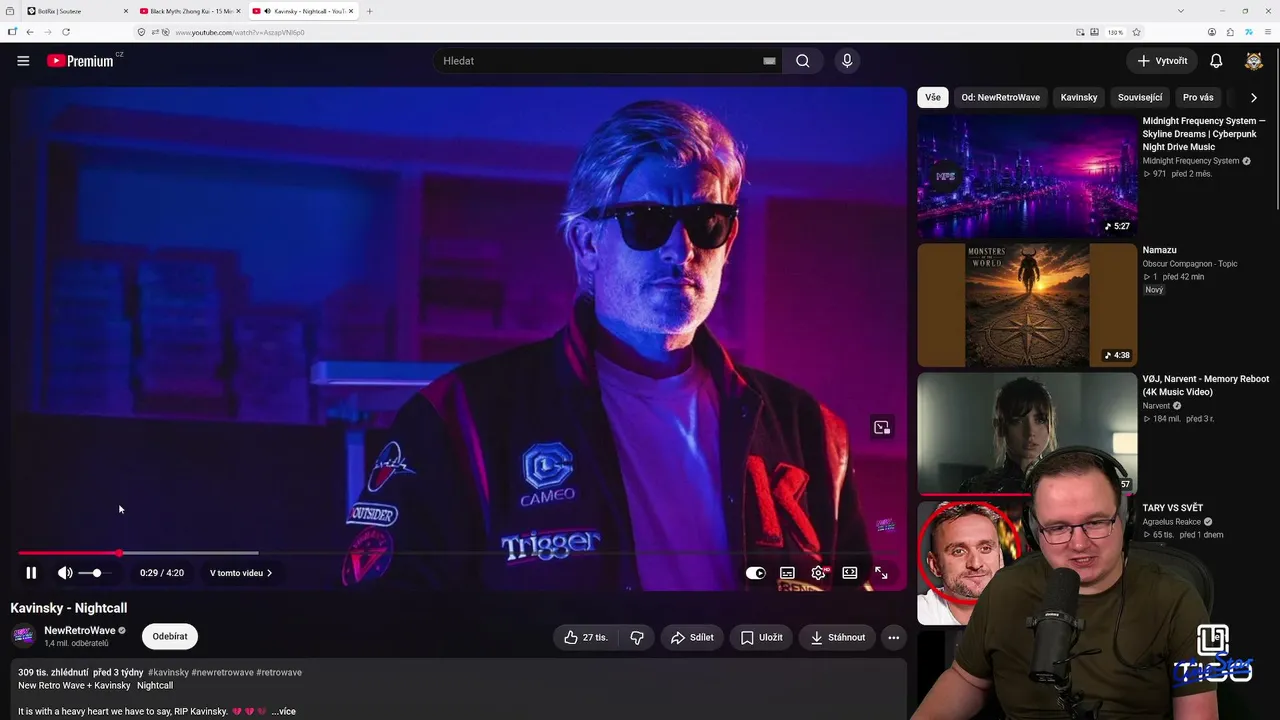The height and width of the screenshot is (720, 1280).
Task: Open the 'VØJ, Narvent - Memory Reboot' title
Action: (x=1206, y=385)
